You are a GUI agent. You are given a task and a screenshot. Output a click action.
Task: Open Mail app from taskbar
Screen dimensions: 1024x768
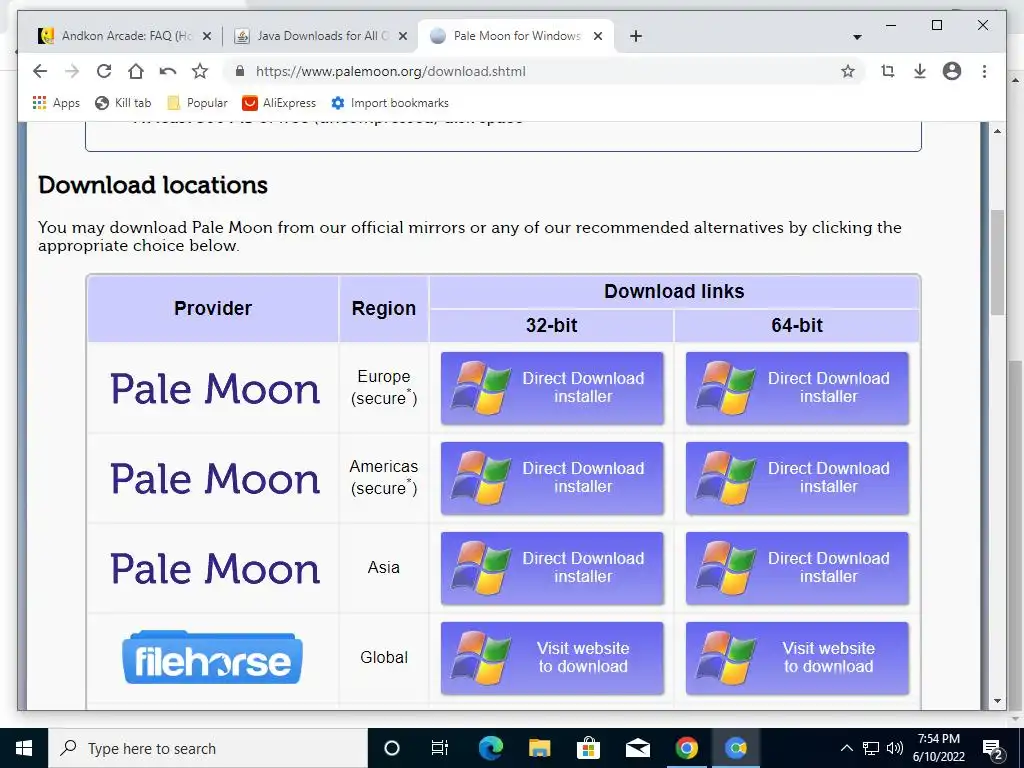click(637, 748)
